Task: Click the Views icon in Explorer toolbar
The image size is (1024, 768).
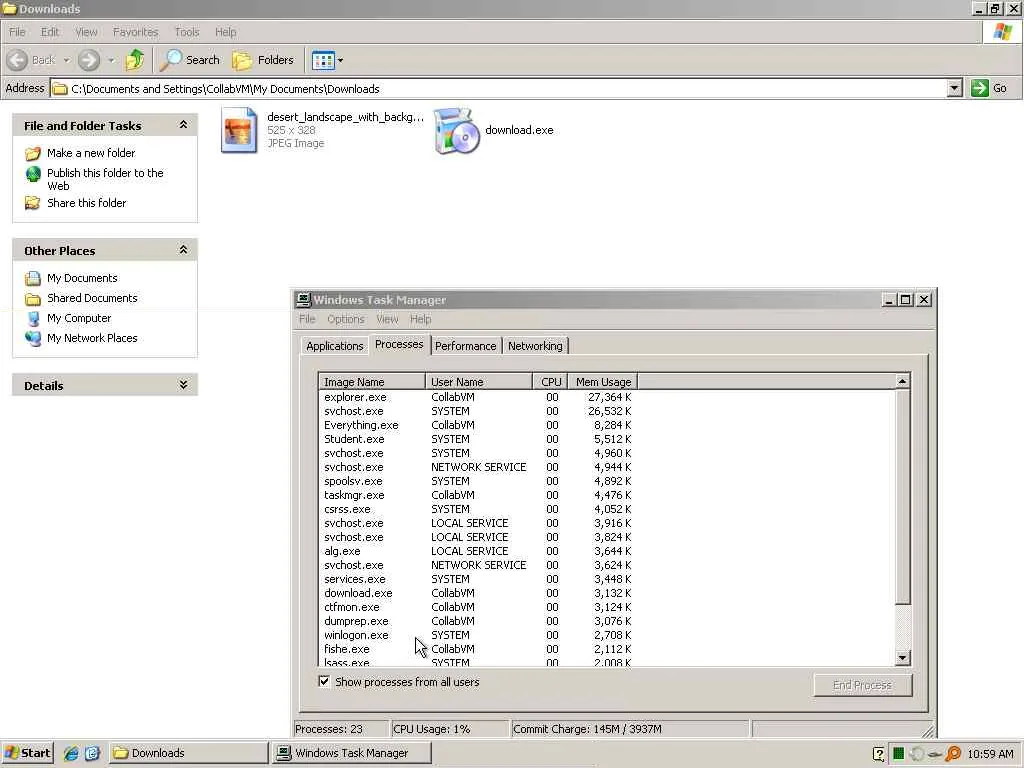Action: coord(323,61)
